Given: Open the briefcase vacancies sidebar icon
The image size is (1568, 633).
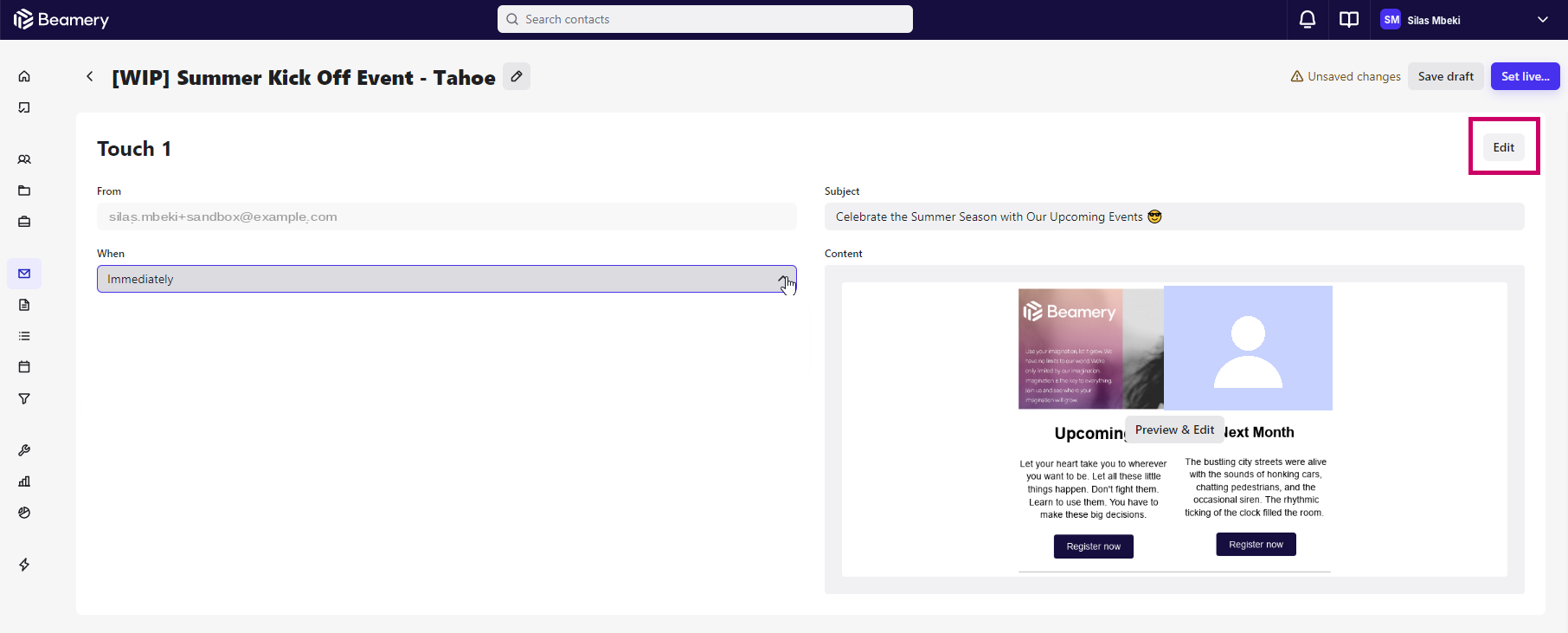Looking at the screenshot, I should click(x=24, y=222).
